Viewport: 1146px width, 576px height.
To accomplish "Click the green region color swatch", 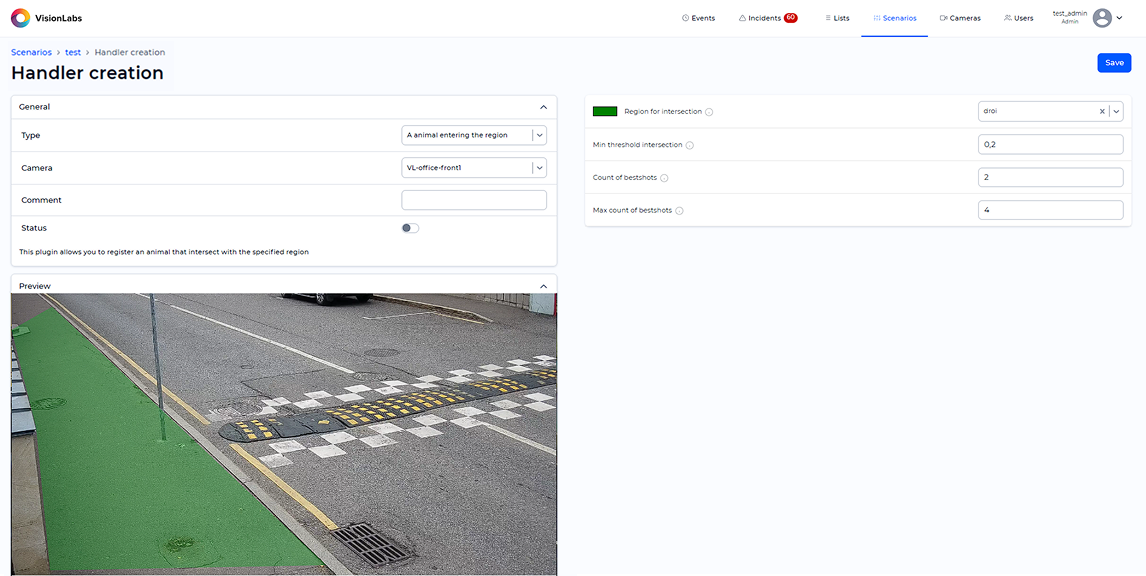I will click(605, 112).
